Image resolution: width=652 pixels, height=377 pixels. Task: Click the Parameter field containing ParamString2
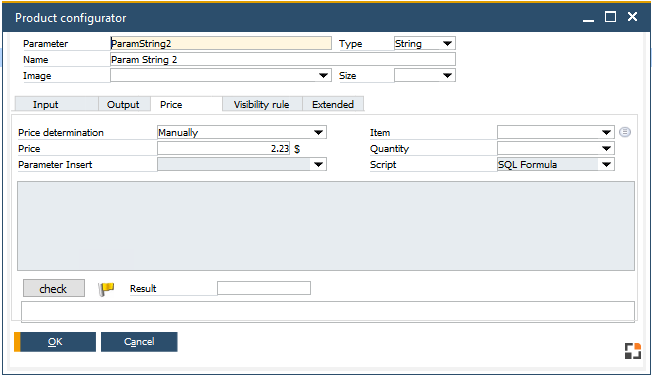(221, 43)
